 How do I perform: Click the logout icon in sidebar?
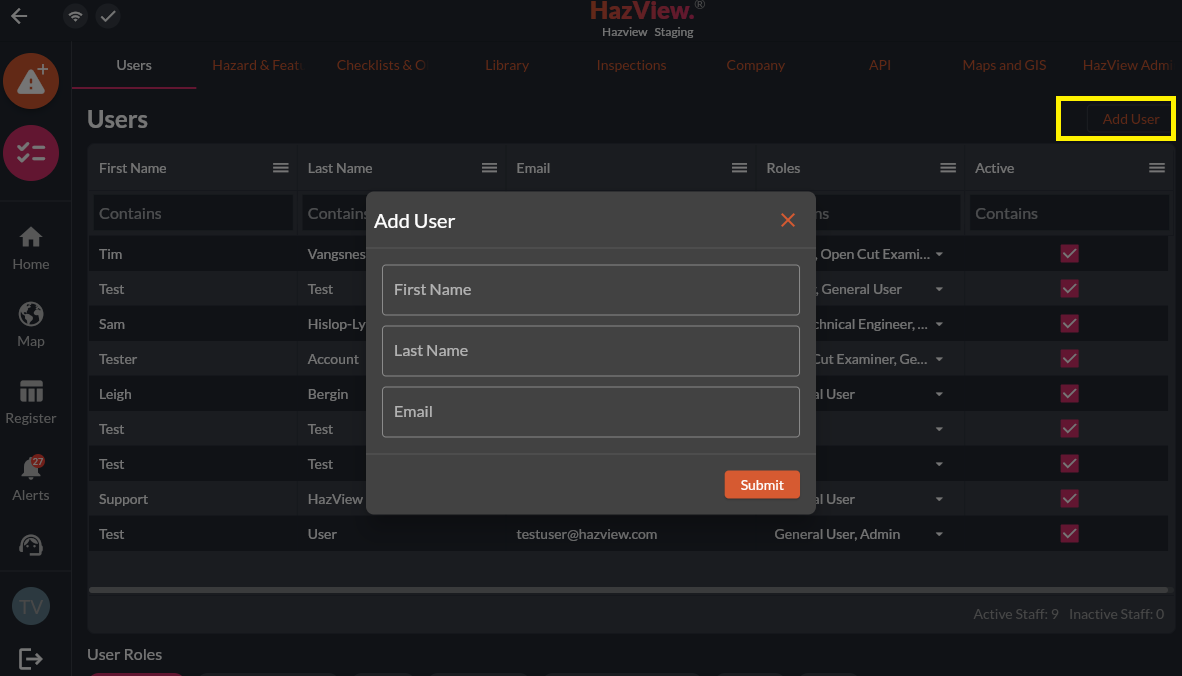[x=31, y=658]
